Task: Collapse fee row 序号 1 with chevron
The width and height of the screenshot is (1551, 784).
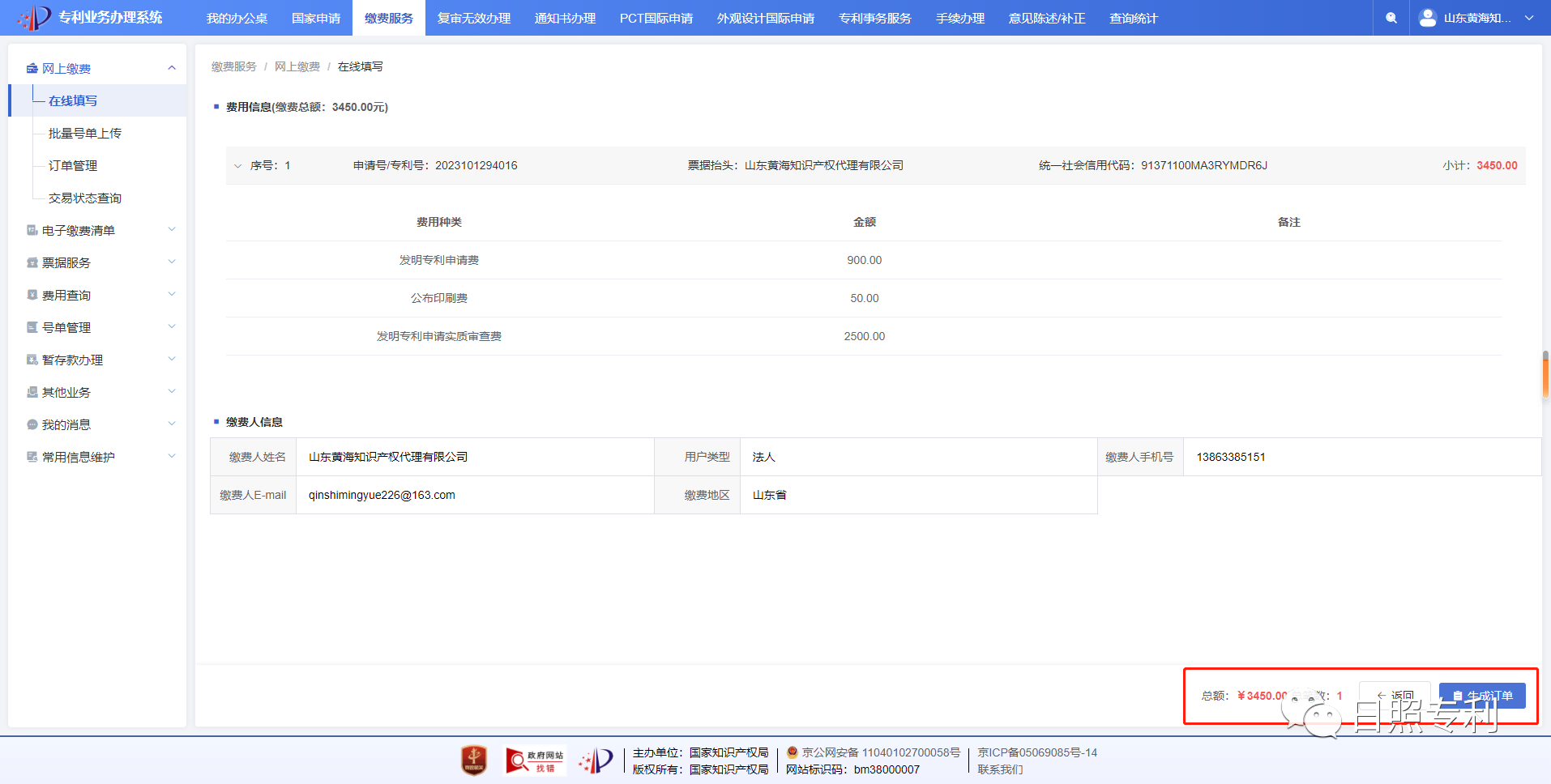Action: point(237,166)
